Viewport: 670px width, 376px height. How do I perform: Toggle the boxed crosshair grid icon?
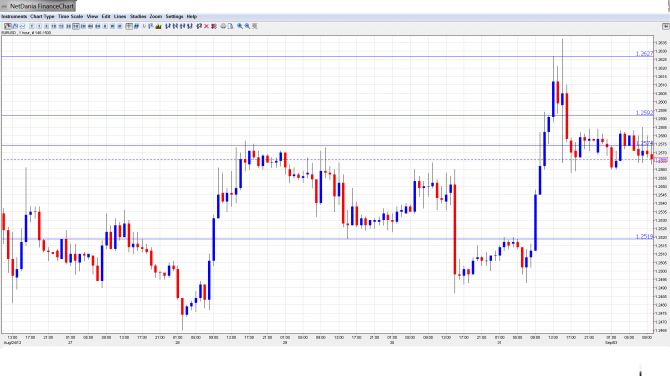(x=129, y=26)
